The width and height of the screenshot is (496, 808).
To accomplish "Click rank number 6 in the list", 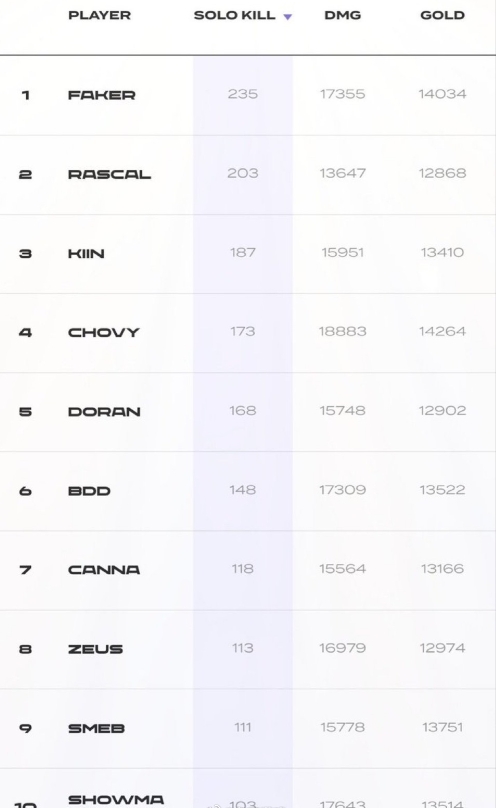I will (x=25, y=491).
